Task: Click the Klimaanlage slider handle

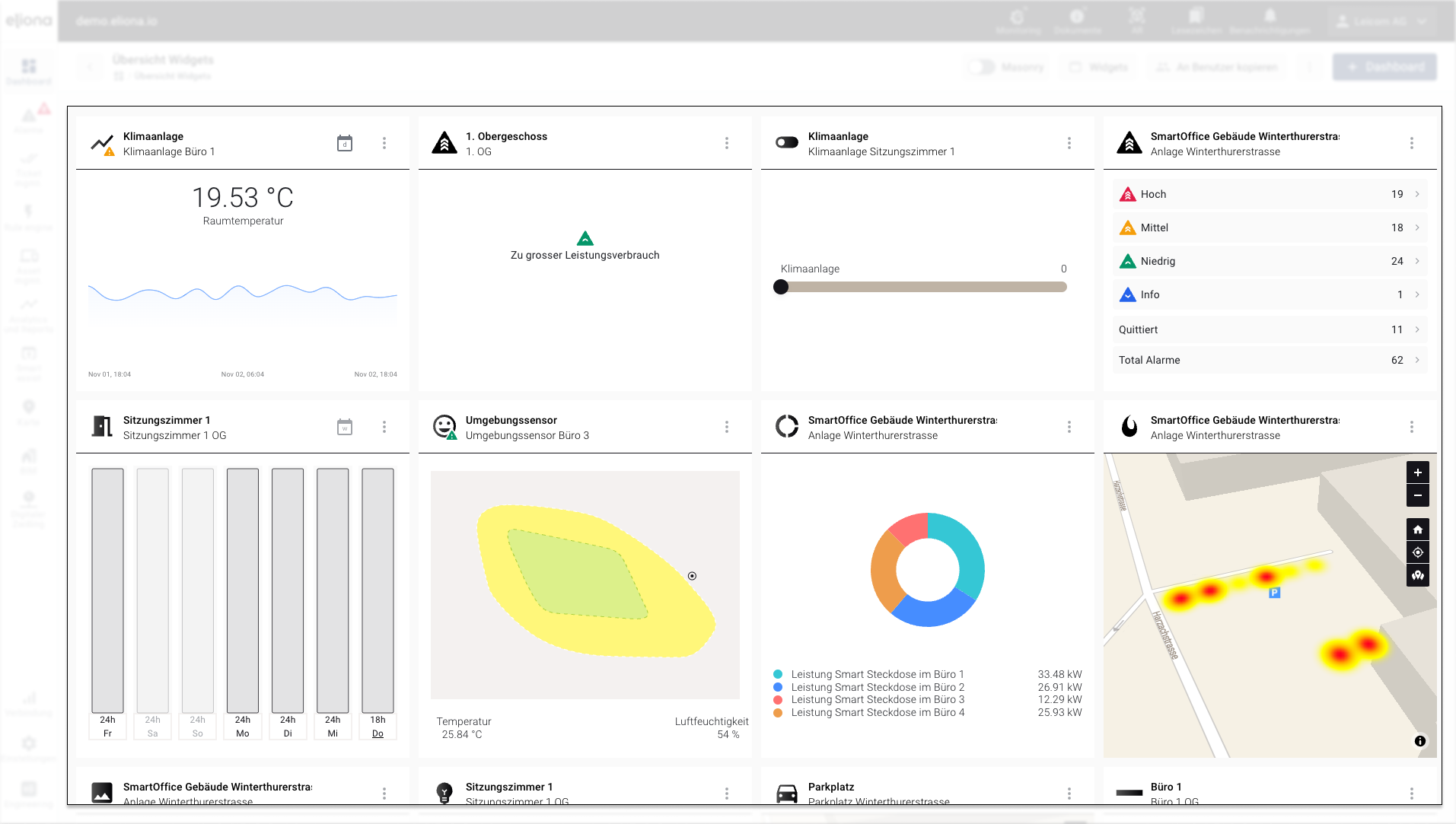Action: pos(781,287)
